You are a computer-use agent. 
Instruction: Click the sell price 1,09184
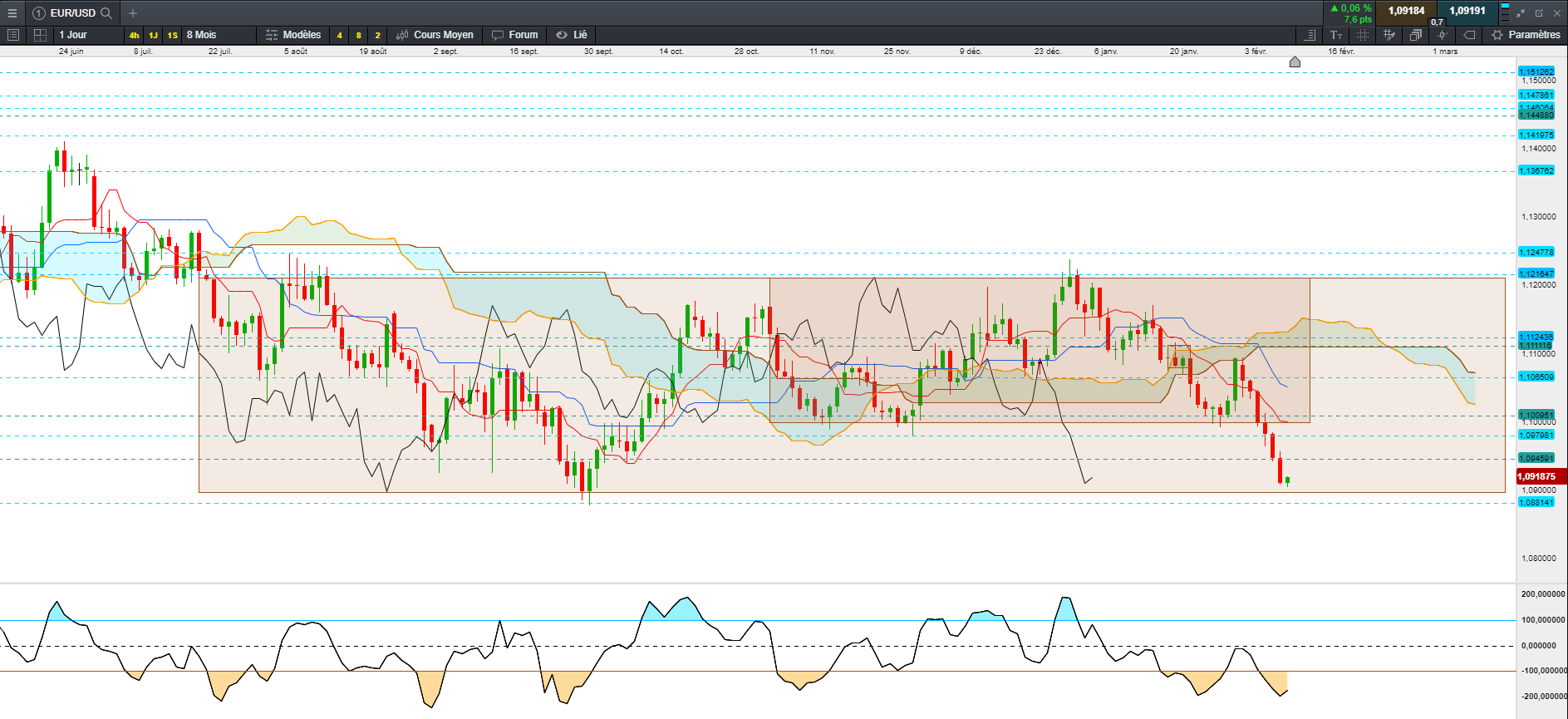coord(1407,11)
